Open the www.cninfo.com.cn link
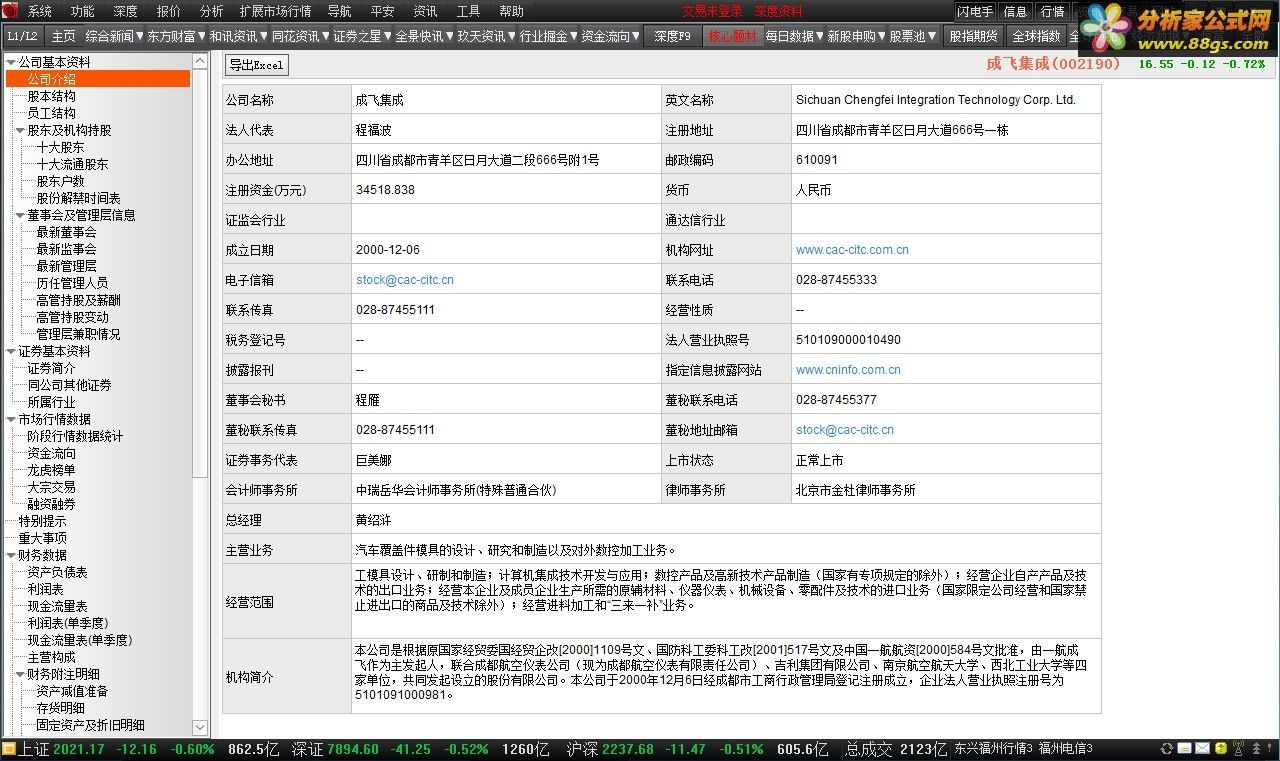 coord(848,370)
